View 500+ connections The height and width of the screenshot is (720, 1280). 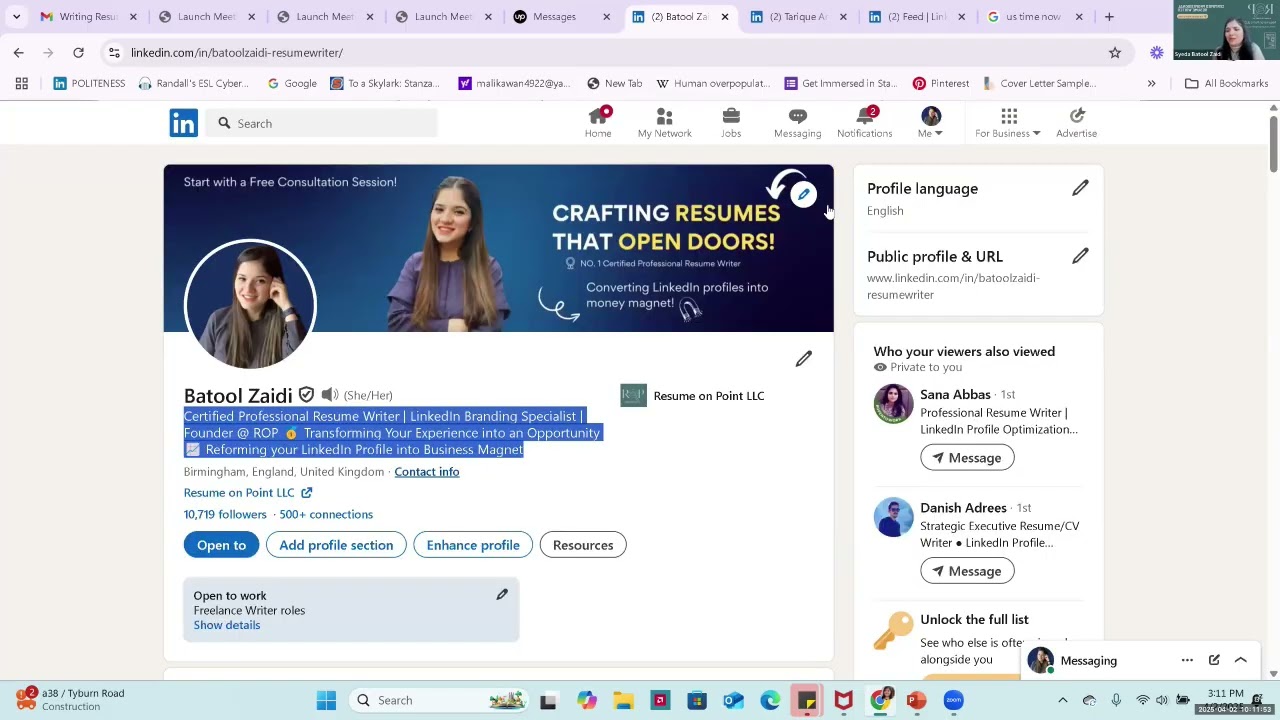point(326,514)
